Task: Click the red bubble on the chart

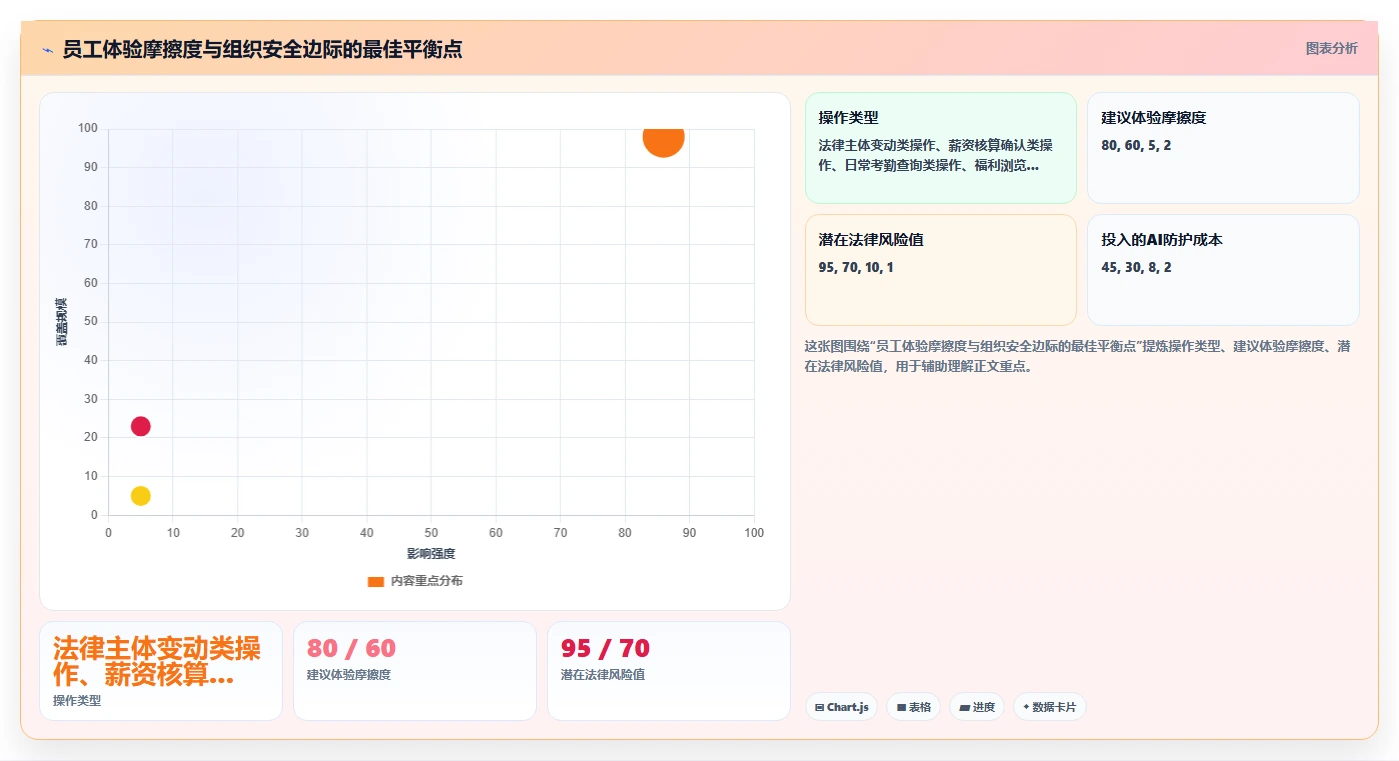Action: pos(141,426)
